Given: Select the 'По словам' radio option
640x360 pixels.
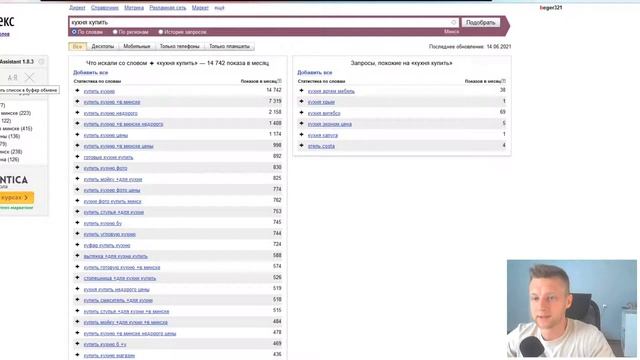Looking at the screenshot, I should pyautogui.click(x=74, y=31).
